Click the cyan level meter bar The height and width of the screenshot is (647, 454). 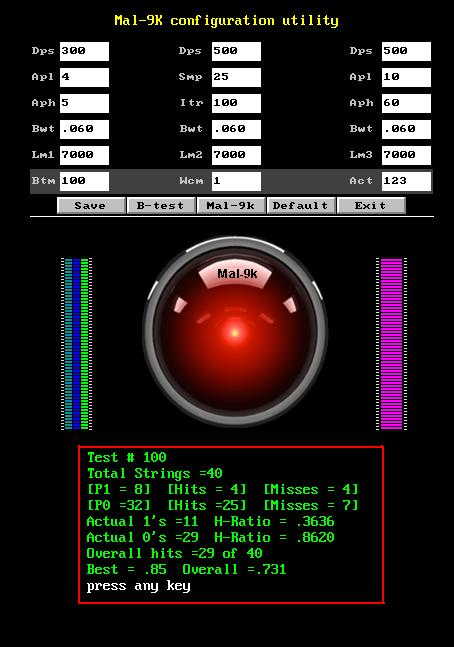(69, 344)
